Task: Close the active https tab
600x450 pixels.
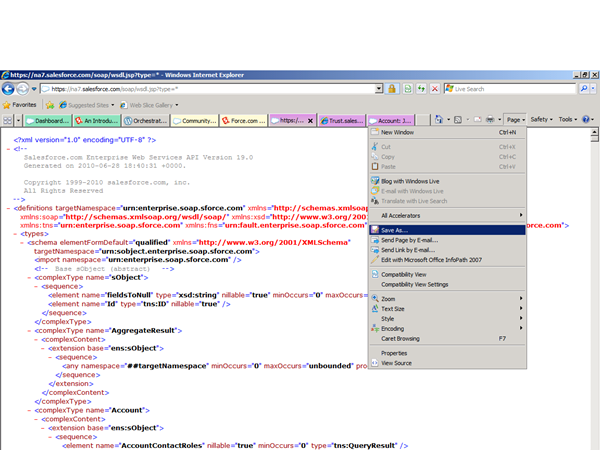Action: (x=310, y=121)
